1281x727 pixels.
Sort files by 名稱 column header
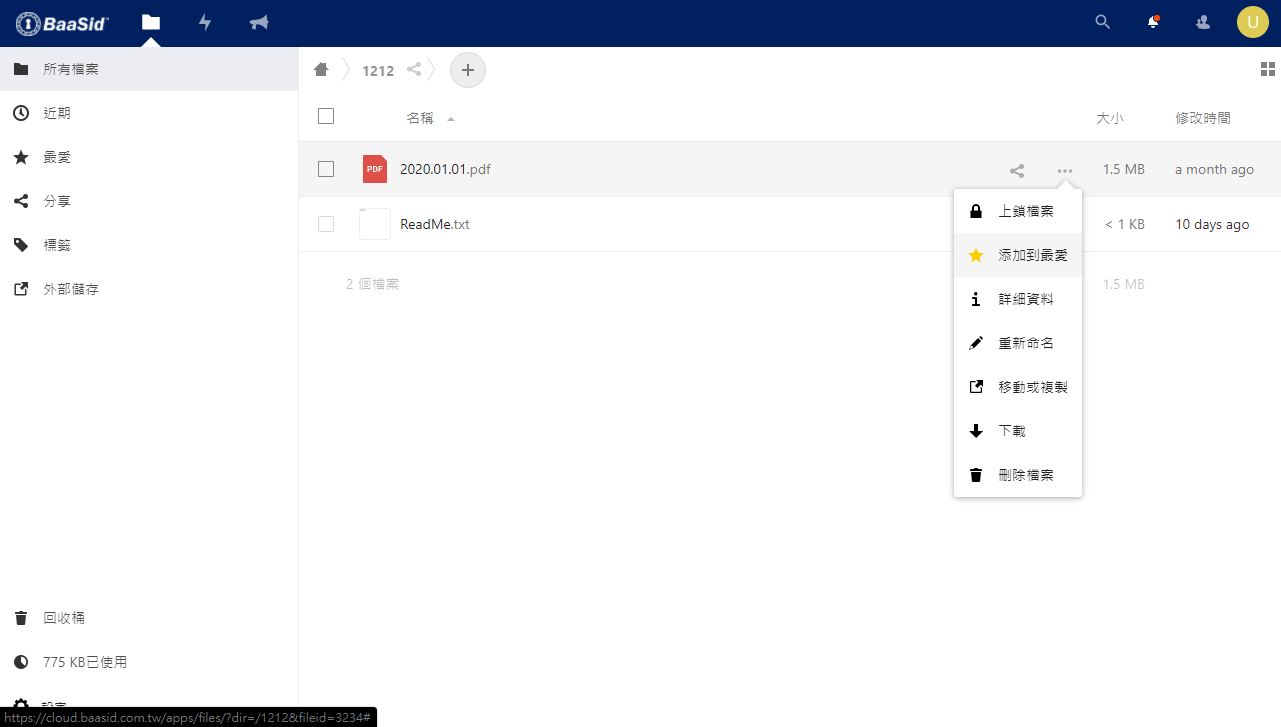tap(420, 118)
